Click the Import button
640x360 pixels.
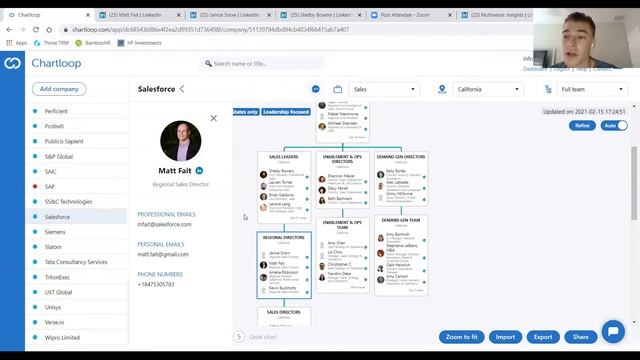click(x=505, y=337)
